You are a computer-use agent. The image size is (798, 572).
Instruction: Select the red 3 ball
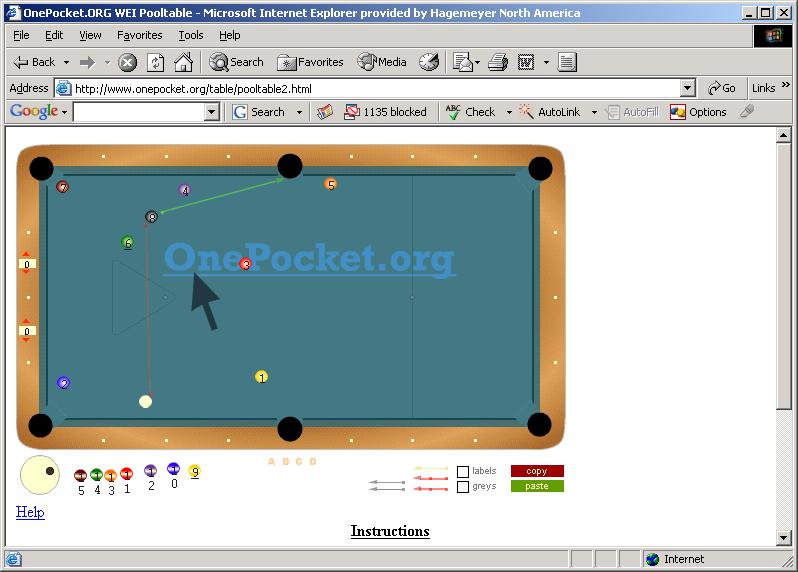coord(246,264)
